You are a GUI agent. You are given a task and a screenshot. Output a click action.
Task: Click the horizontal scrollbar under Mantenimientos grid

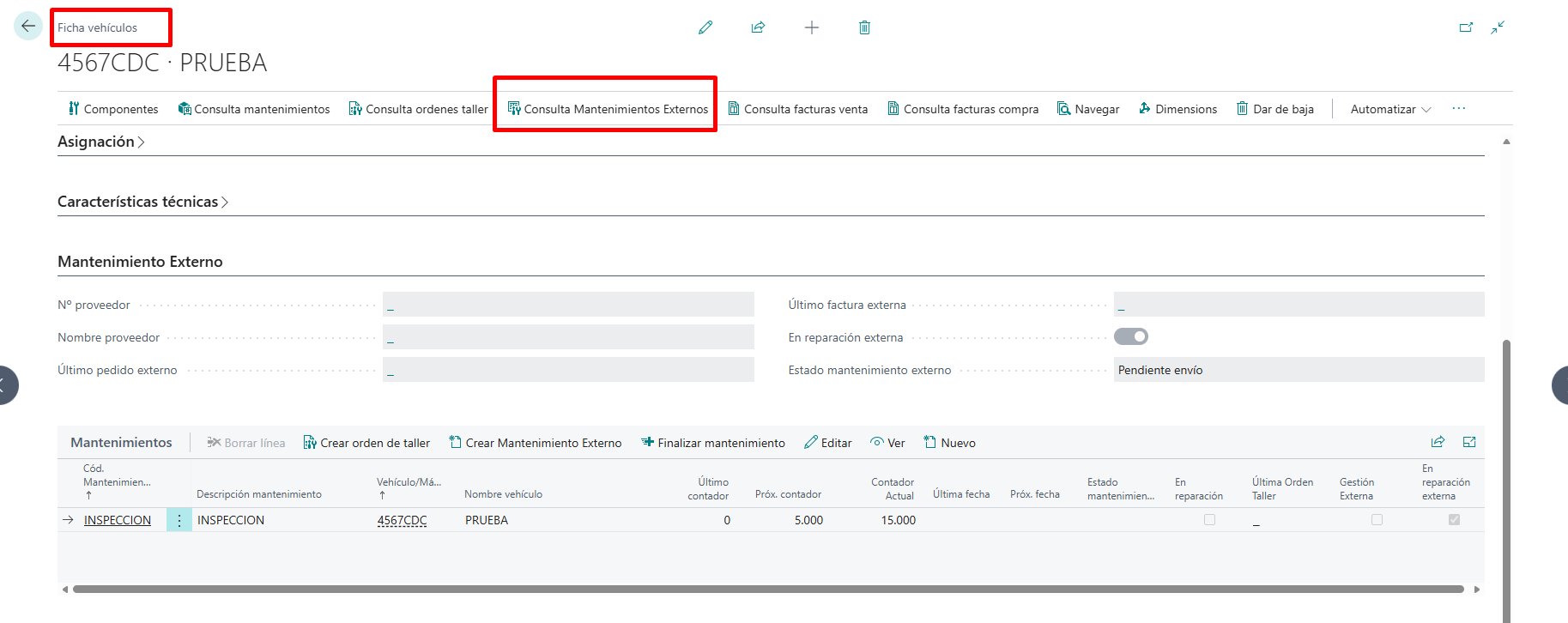coord(768,590)
